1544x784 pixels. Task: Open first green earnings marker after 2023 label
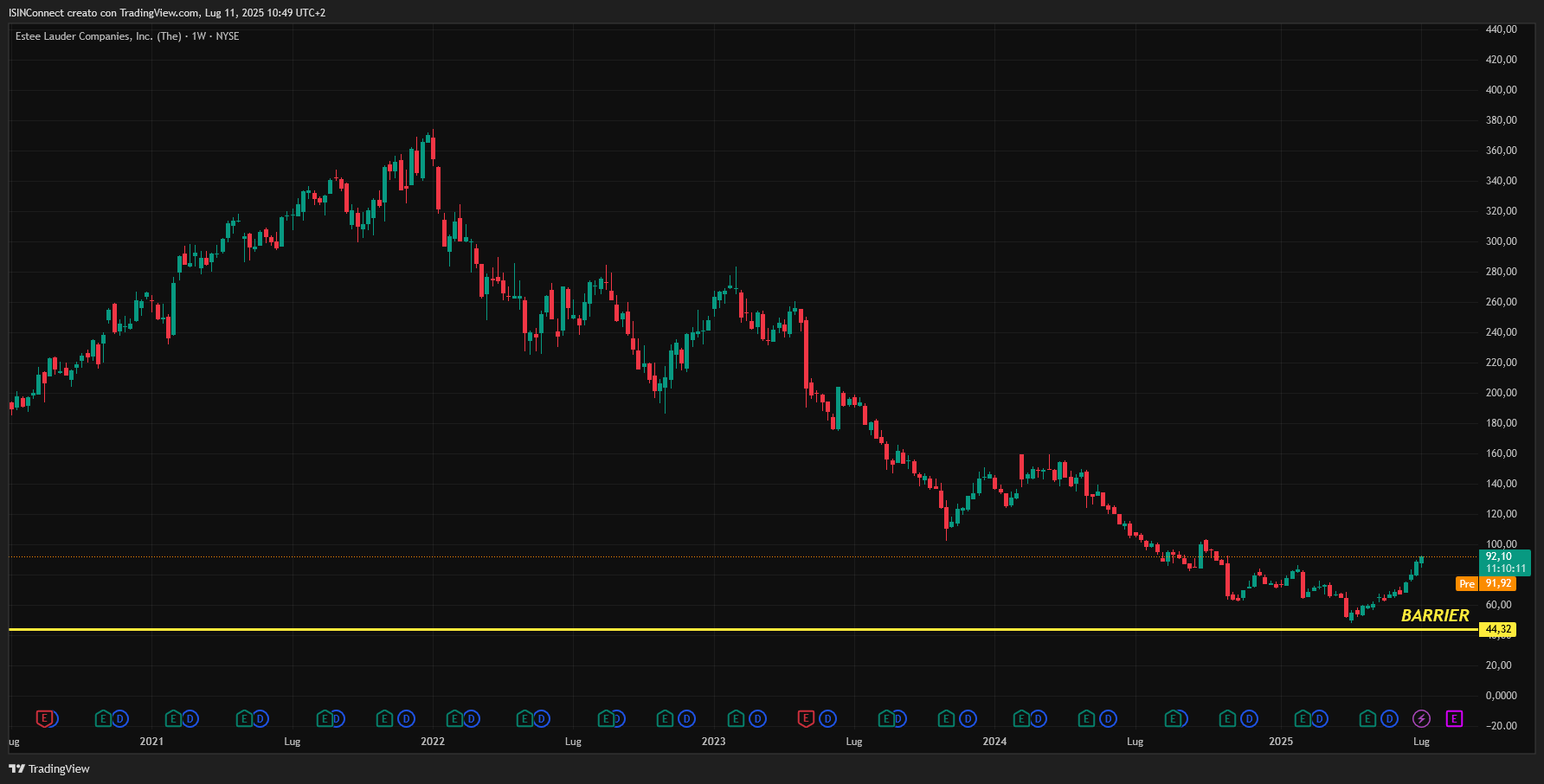(x=736, y=718)
